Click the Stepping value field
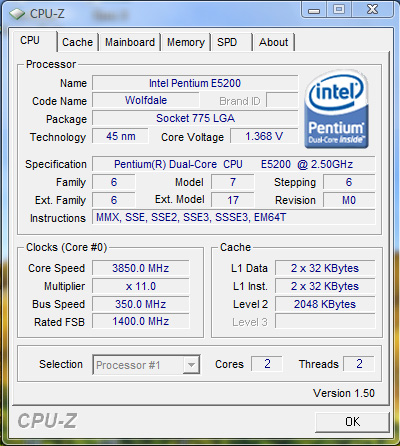 coord(349,182)
